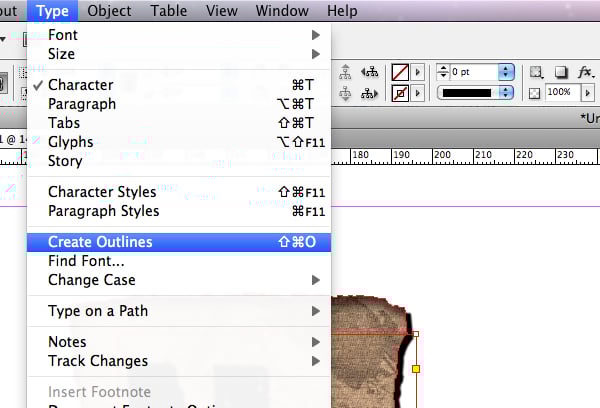This screenshot has width=600, height=408.
Task: Click the Select Content icon
Action: click(345, 93)
